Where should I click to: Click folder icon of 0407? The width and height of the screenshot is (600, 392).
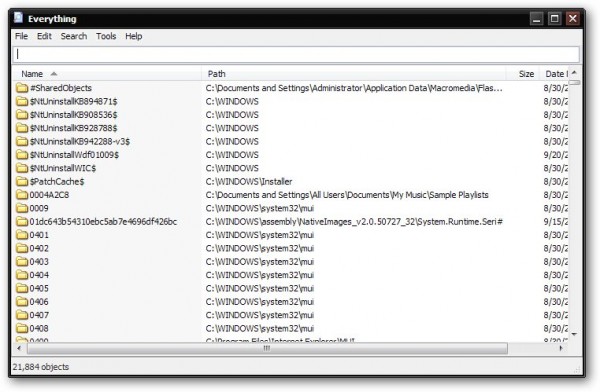(22, 315)
